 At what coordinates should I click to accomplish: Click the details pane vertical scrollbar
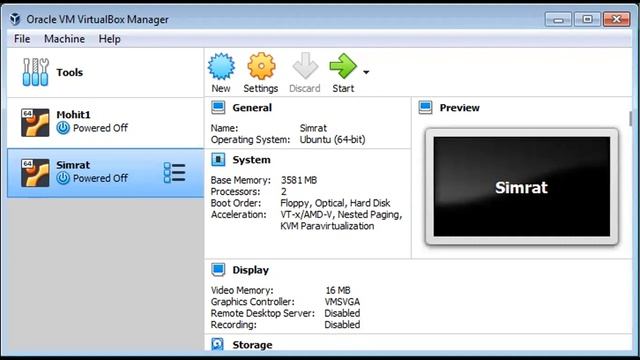point(631,119)
